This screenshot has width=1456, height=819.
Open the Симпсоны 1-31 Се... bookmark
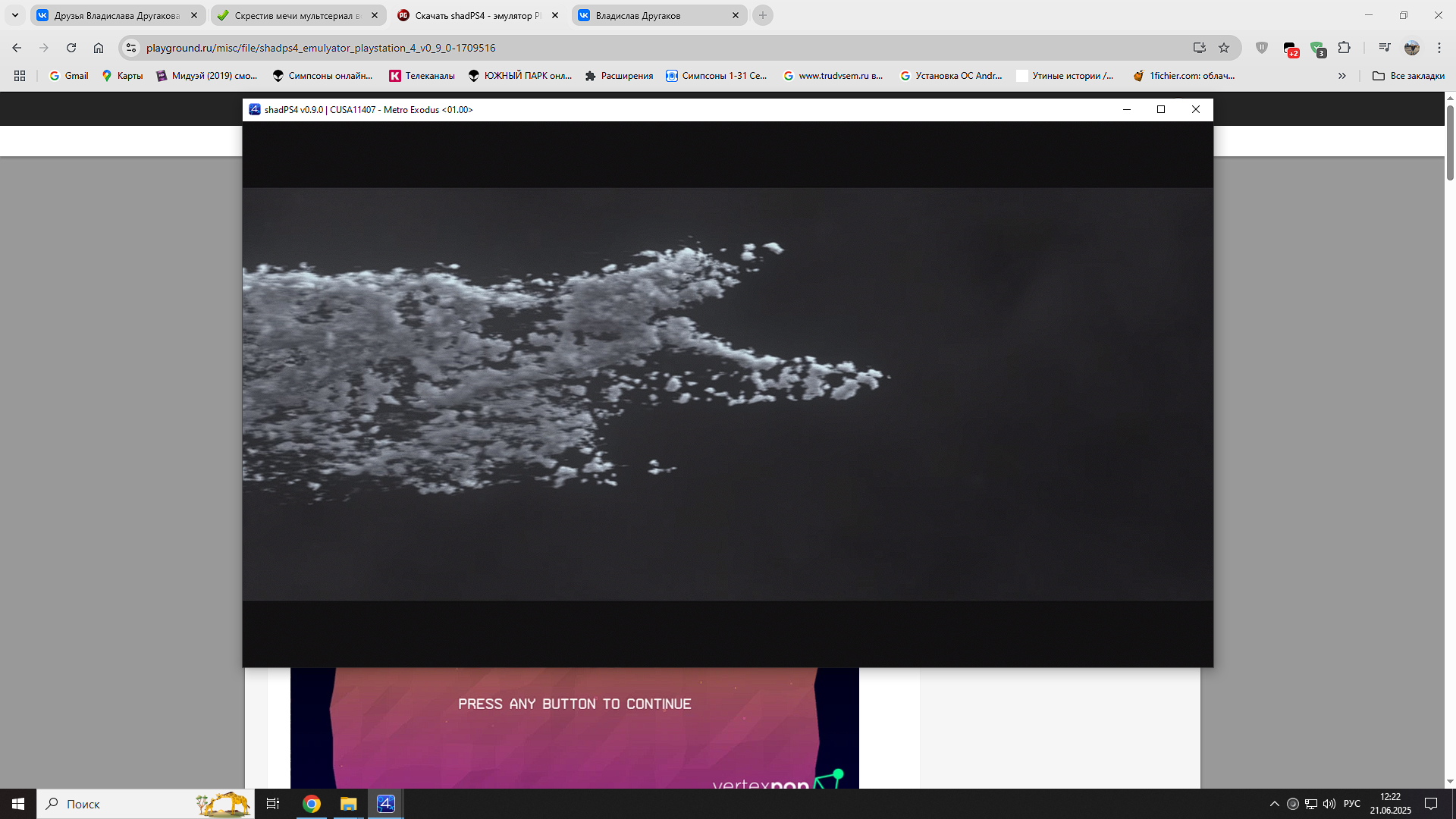pyautogui.click(x=717, y=76)
